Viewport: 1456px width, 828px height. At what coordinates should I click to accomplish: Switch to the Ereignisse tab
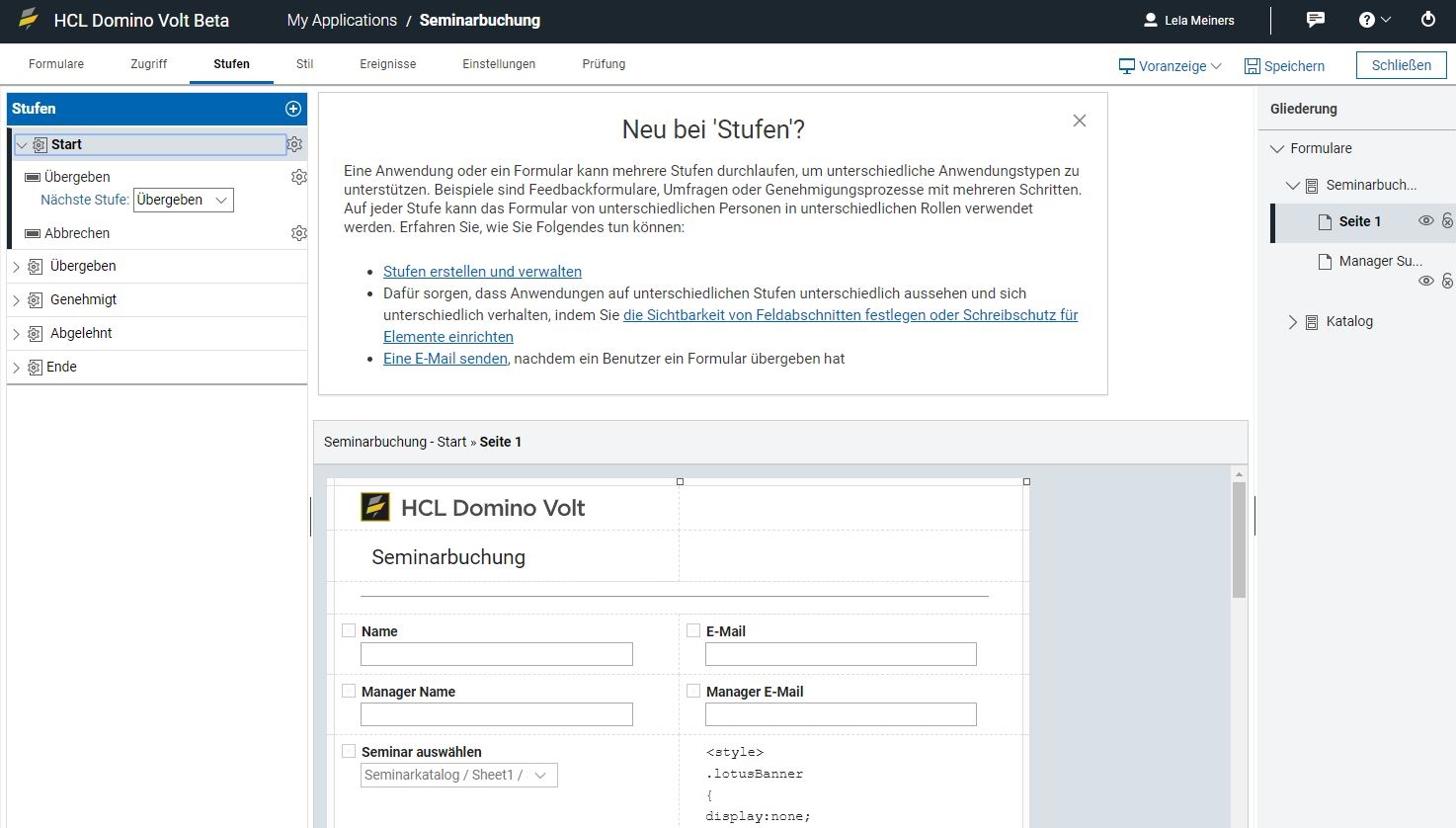point(388,64)
